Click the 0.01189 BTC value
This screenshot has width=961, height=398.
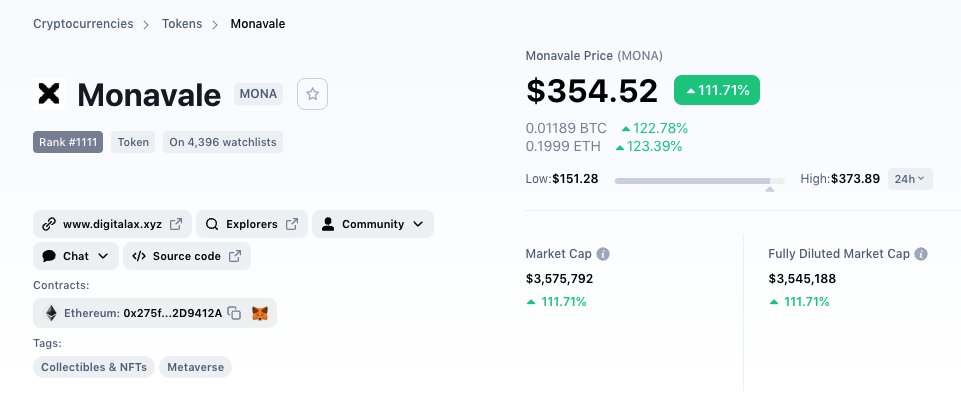pos(566,128)
